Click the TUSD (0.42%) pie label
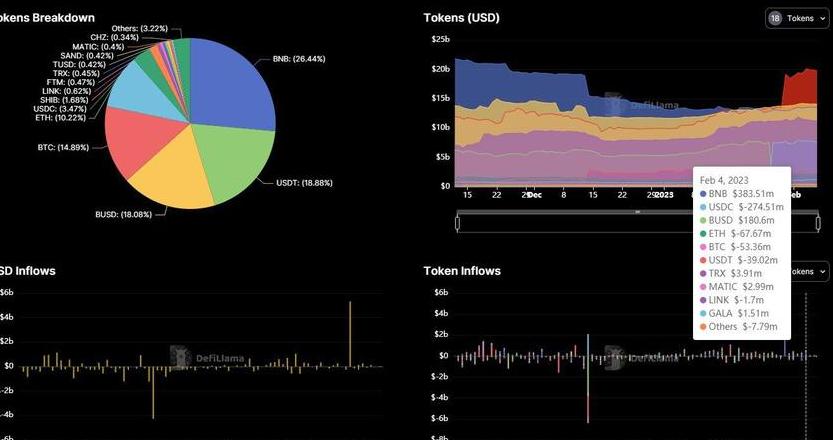 click(x=79, y=64)
